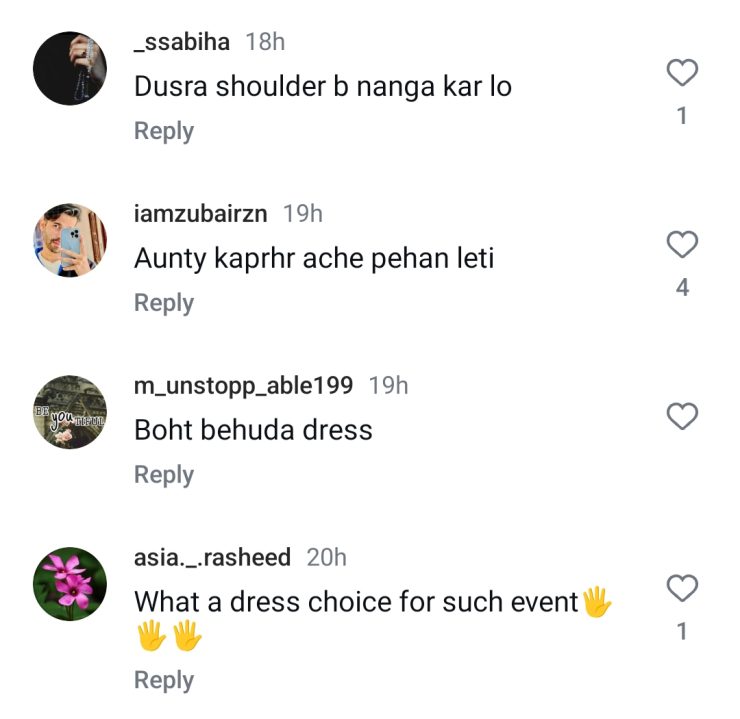
Task: Reply to m_unstopp_able199's comment
Action: (164, 475)
